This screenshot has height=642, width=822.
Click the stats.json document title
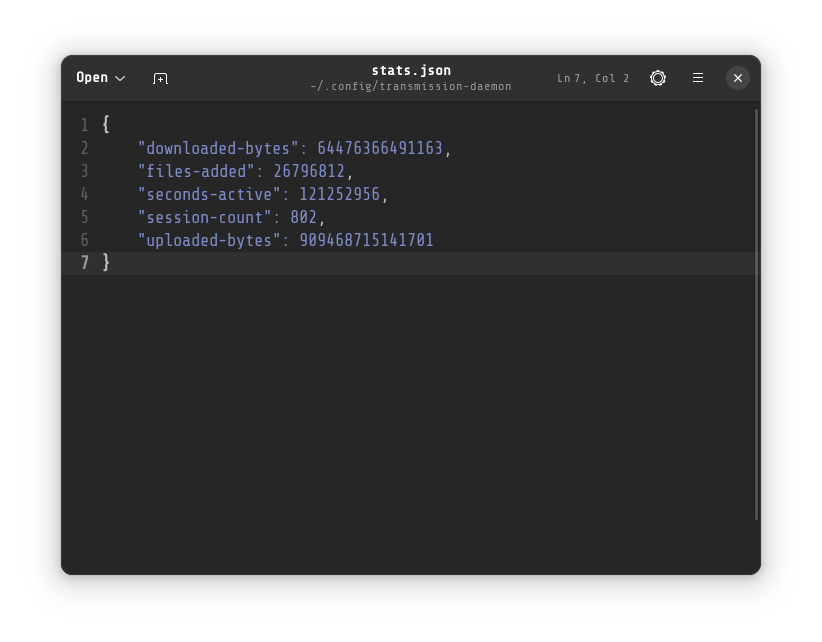click(411, 70)
